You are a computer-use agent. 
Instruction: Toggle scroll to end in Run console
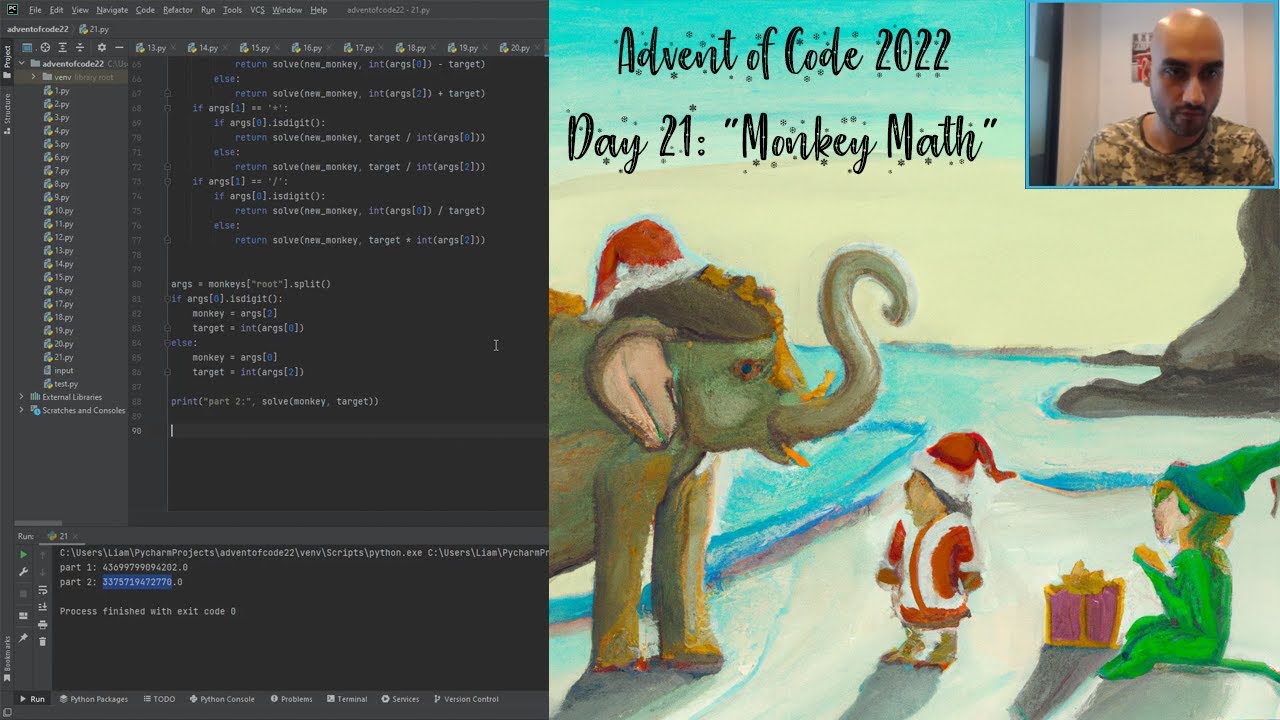coord(43,607)
